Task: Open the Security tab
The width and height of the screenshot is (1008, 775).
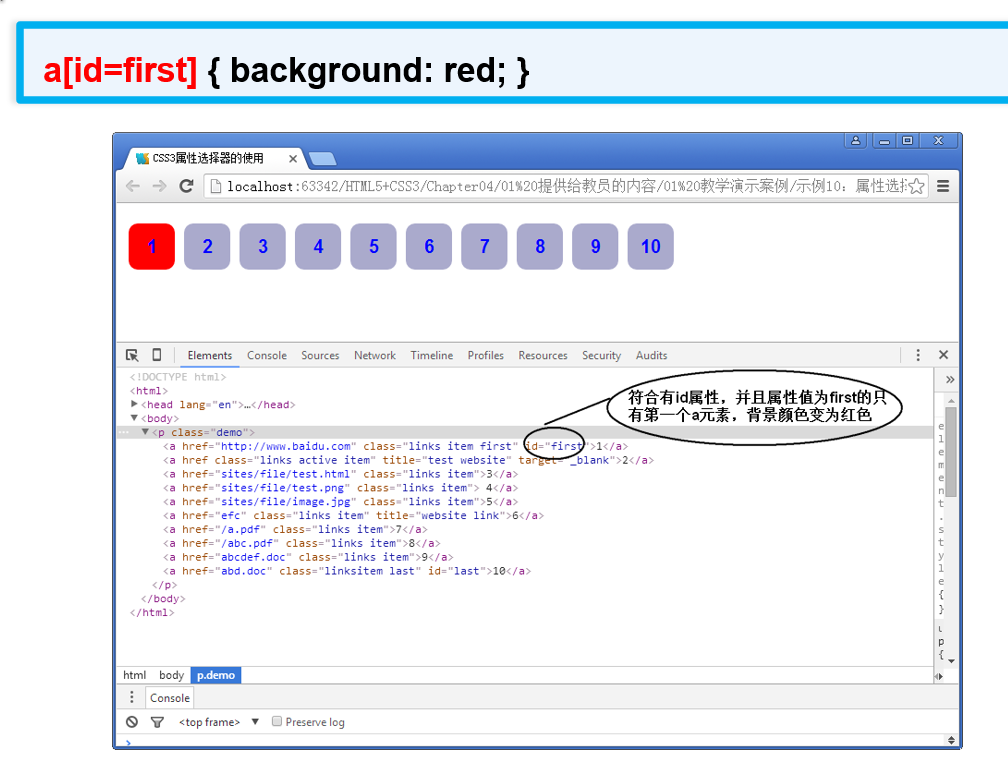Action: (602, 355)
